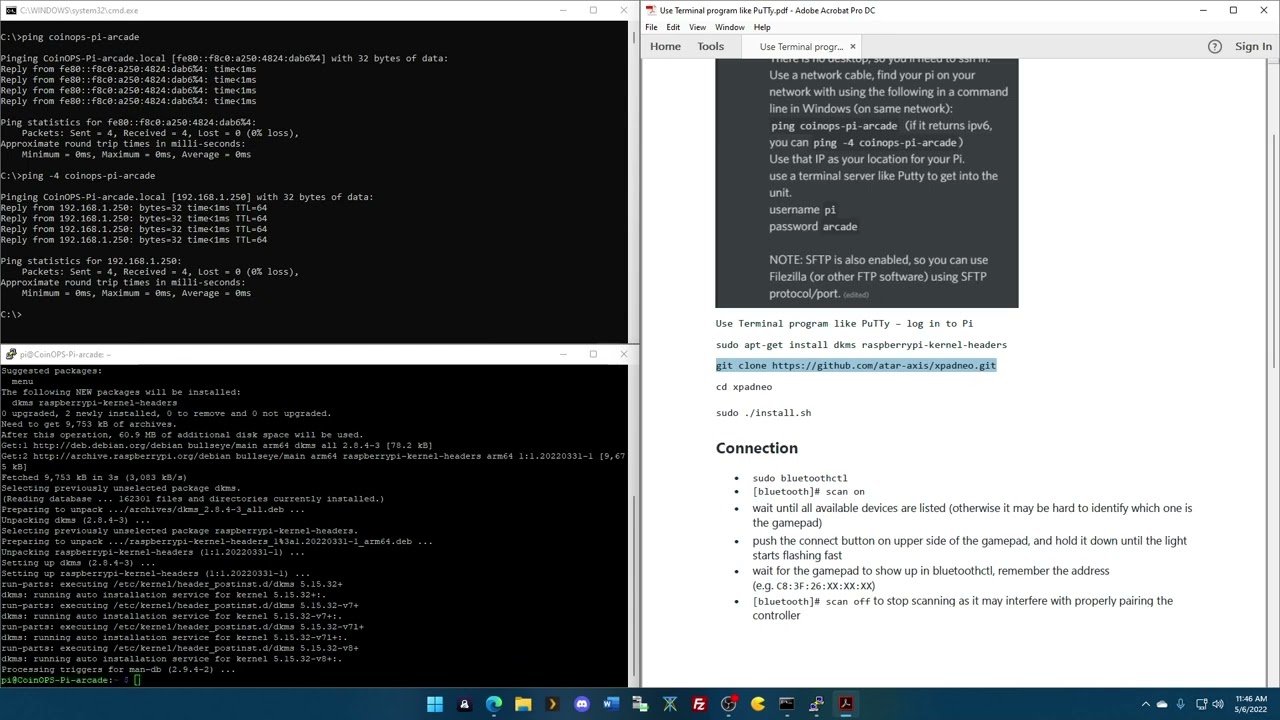Open Plex-style arrow app on the taskbar
1280x720 pixels.
click(x=552, y=704)
